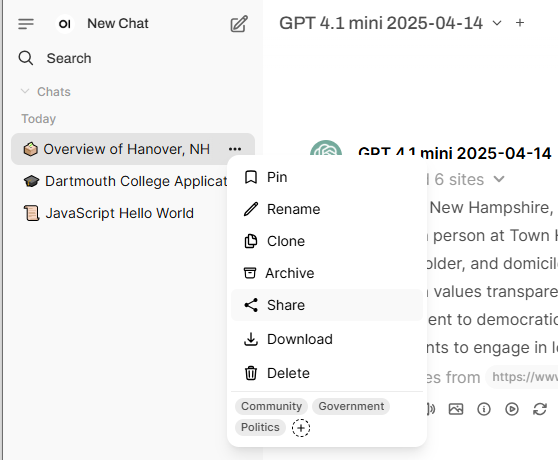Click the Clone copy icon
Screen dimensions: 558x460
[x=251, y=241]
